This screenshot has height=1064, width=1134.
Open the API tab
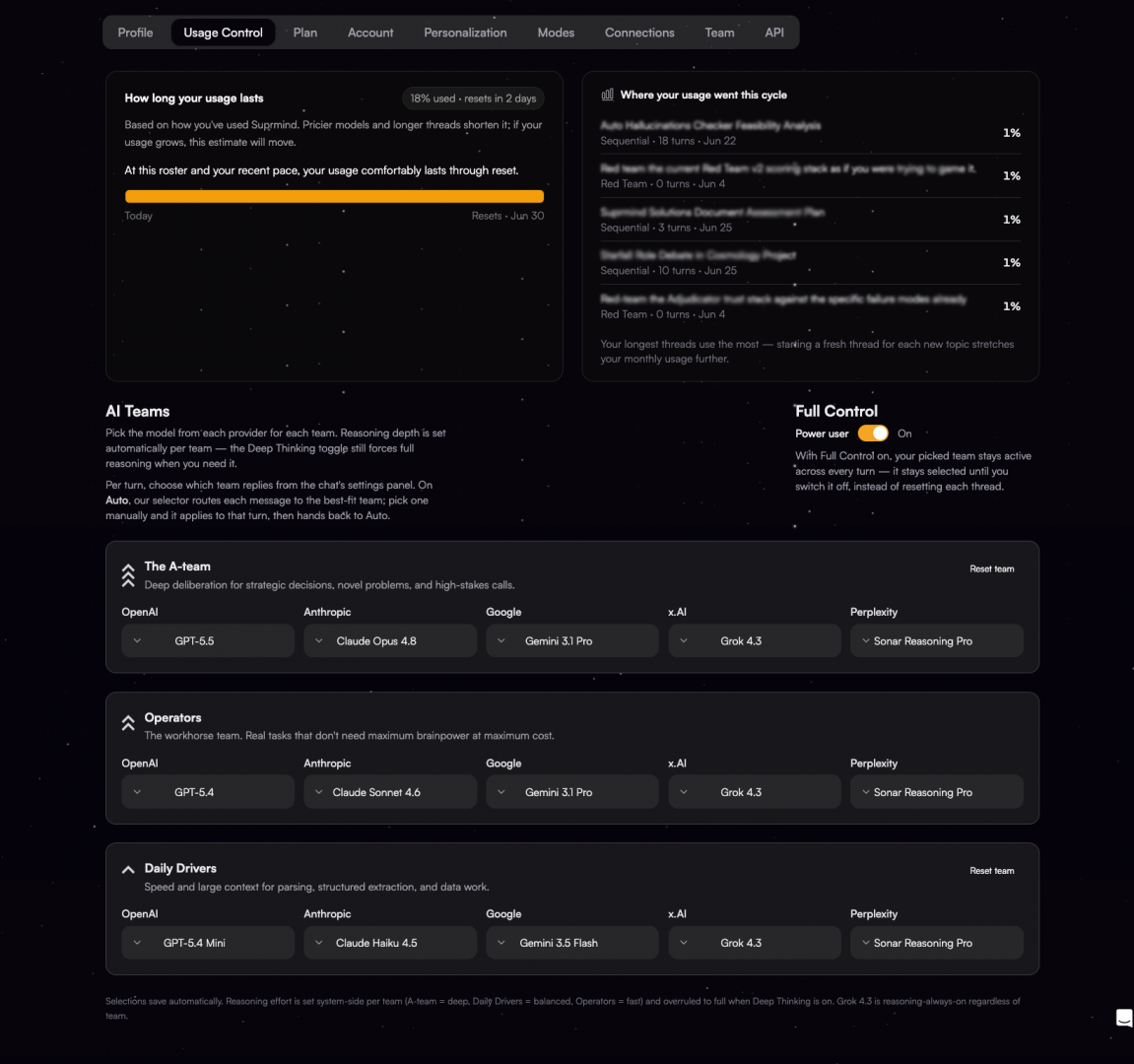(773, 33)
